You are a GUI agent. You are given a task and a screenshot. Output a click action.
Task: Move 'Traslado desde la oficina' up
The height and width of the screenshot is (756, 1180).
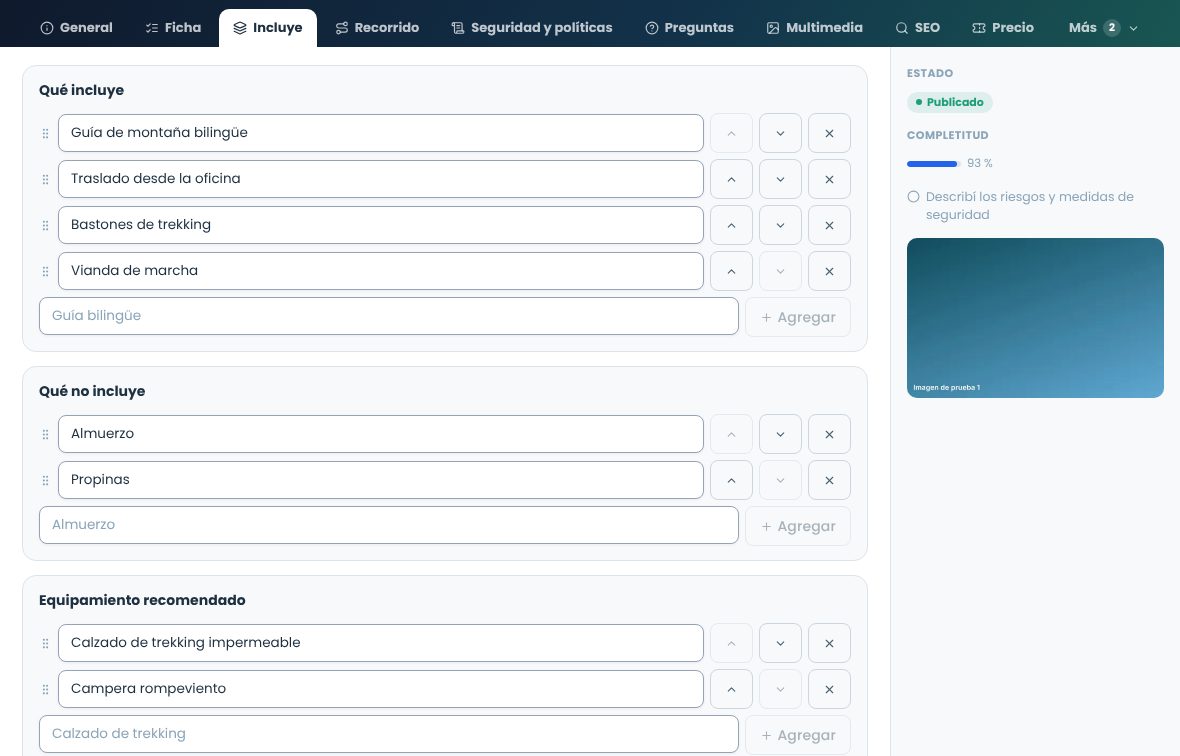pyautogui.click(x=731, y=179)
